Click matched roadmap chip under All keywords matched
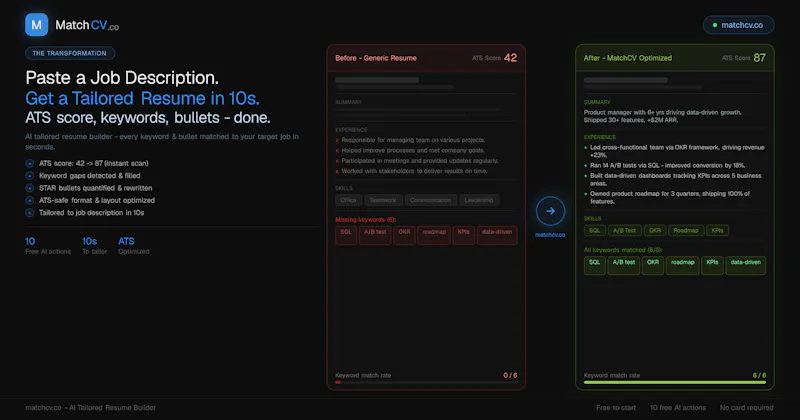The width and height of the screenshot is (800, 420). tap(683, 265)
